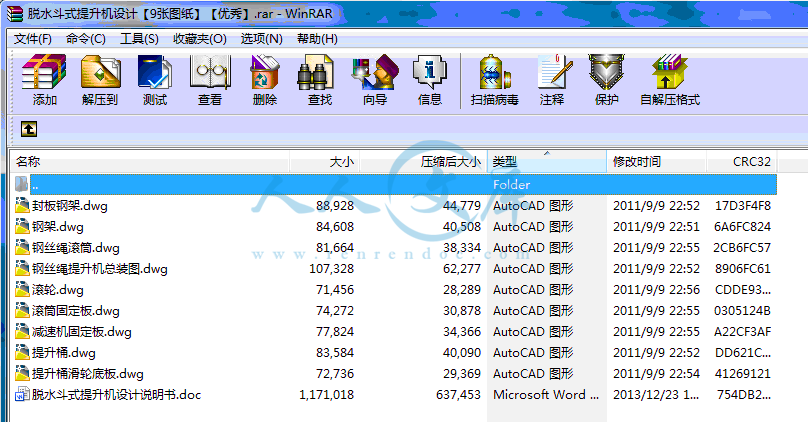Sort by the CRC32 column header
The width and height of the screenshot is (808, 422).
742,162
